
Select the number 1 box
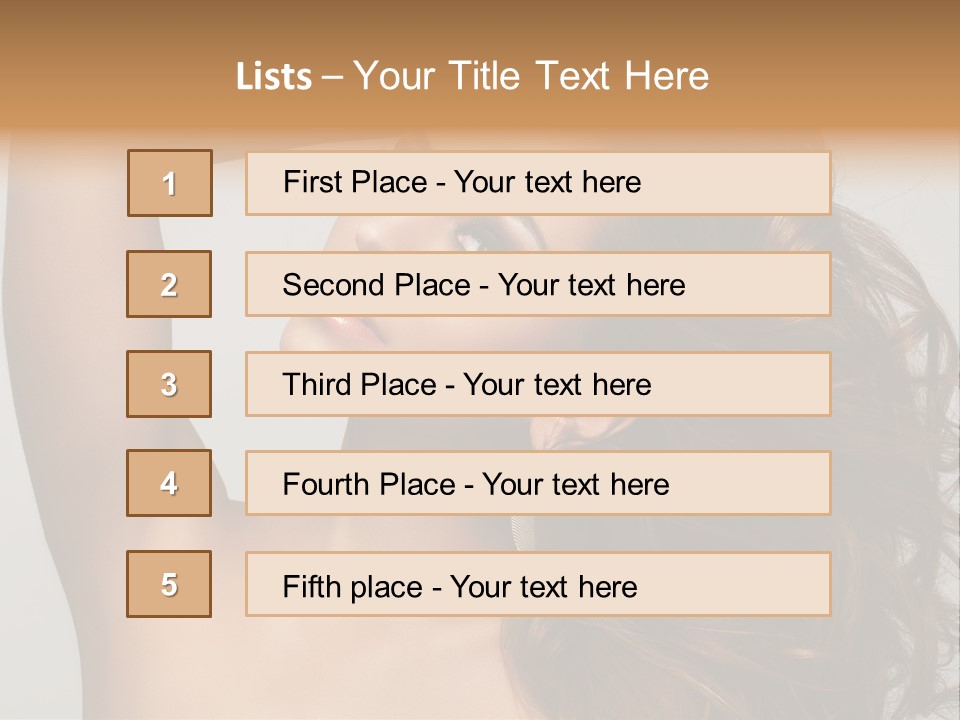[x=170, y=183]
